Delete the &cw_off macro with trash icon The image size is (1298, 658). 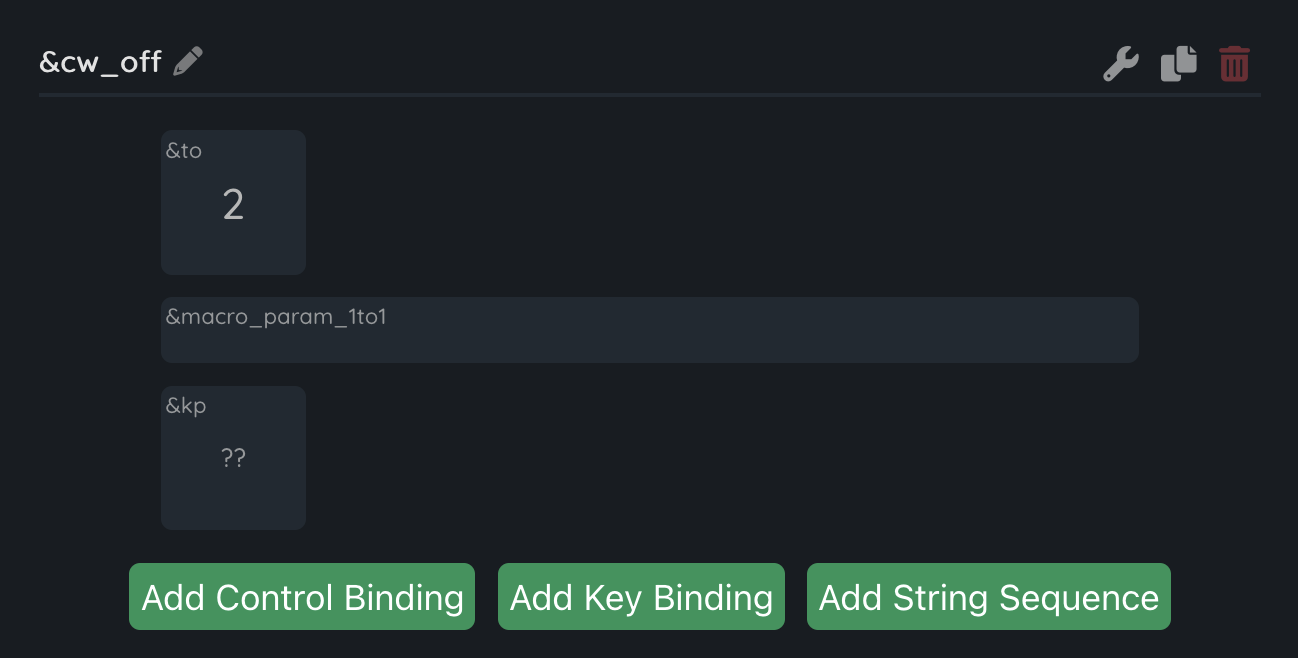pos(1234,64)
